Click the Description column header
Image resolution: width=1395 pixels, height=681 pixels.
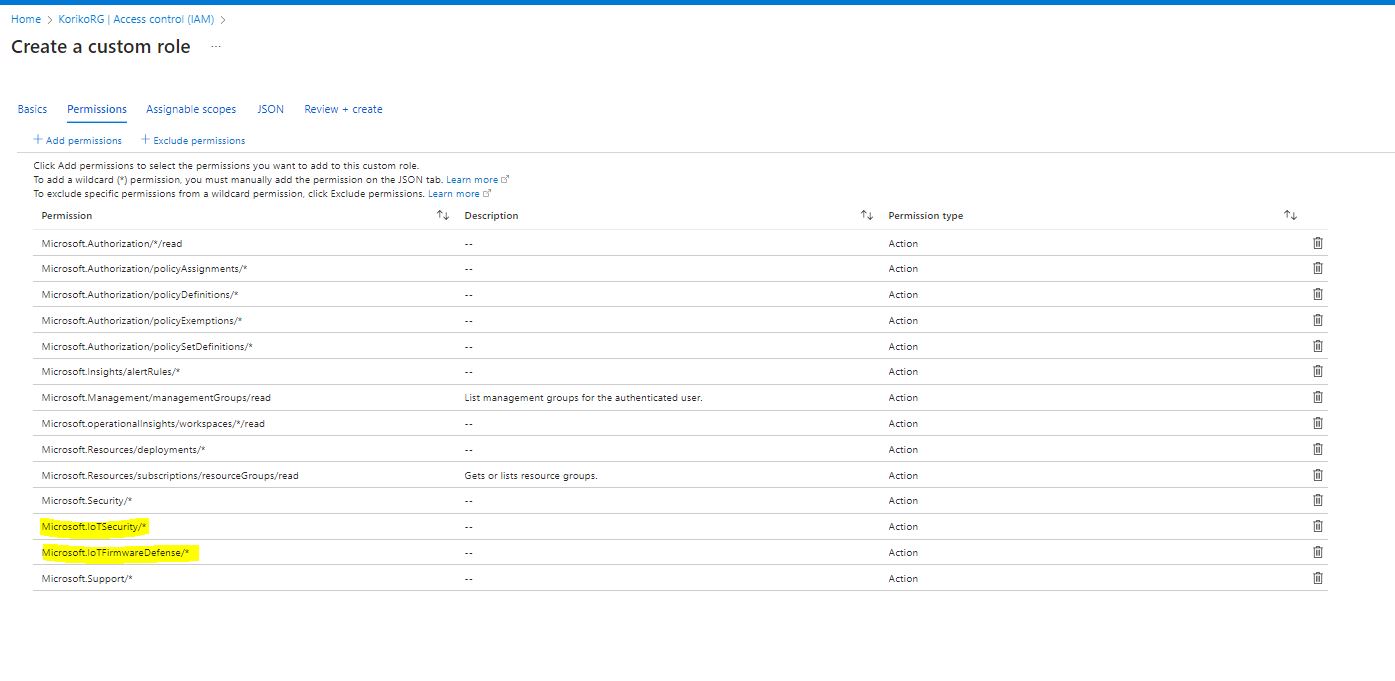(x=492, y=216)
